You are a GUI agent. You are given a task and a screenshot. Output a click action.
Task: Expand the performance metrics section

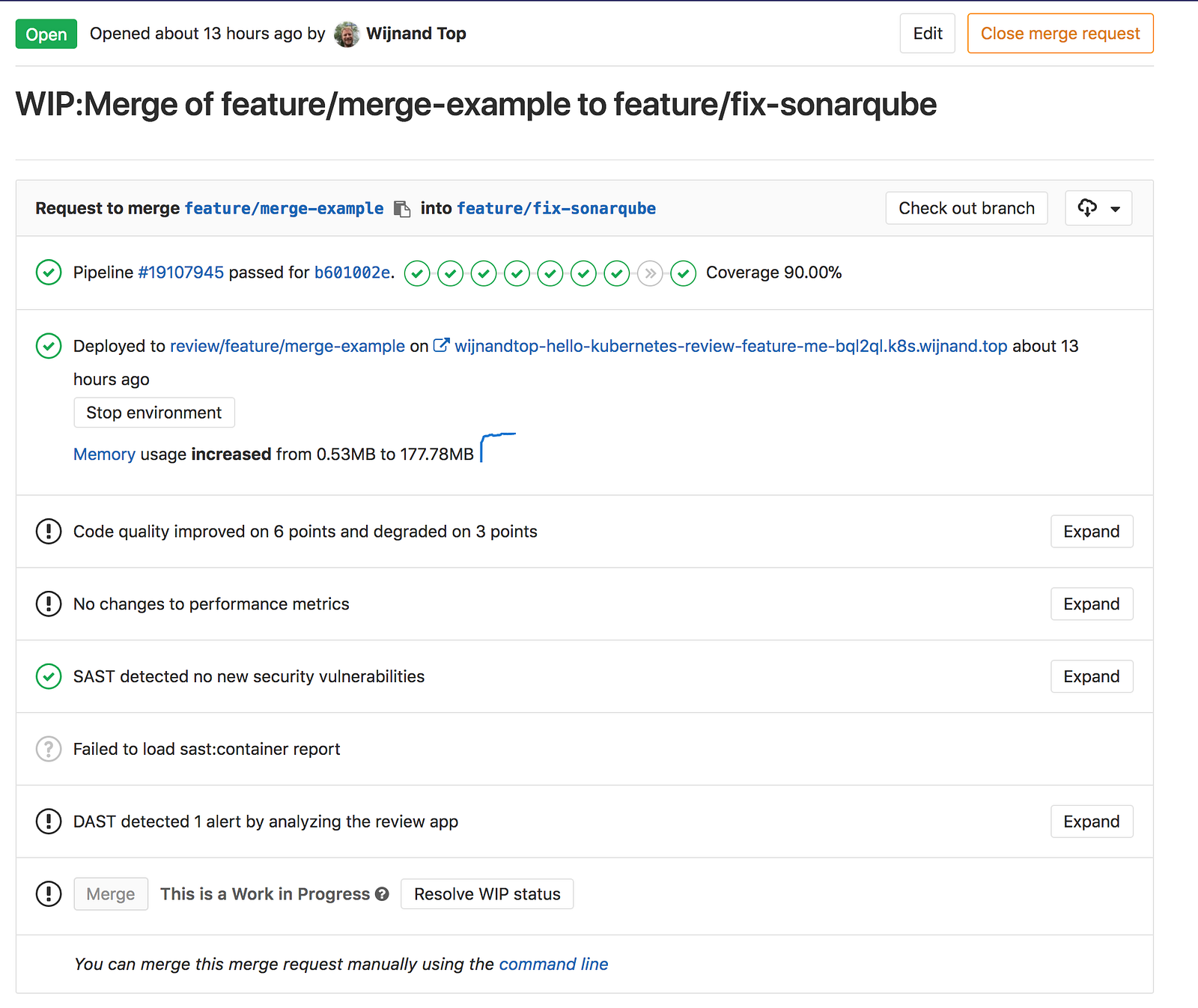point(1091,604)
